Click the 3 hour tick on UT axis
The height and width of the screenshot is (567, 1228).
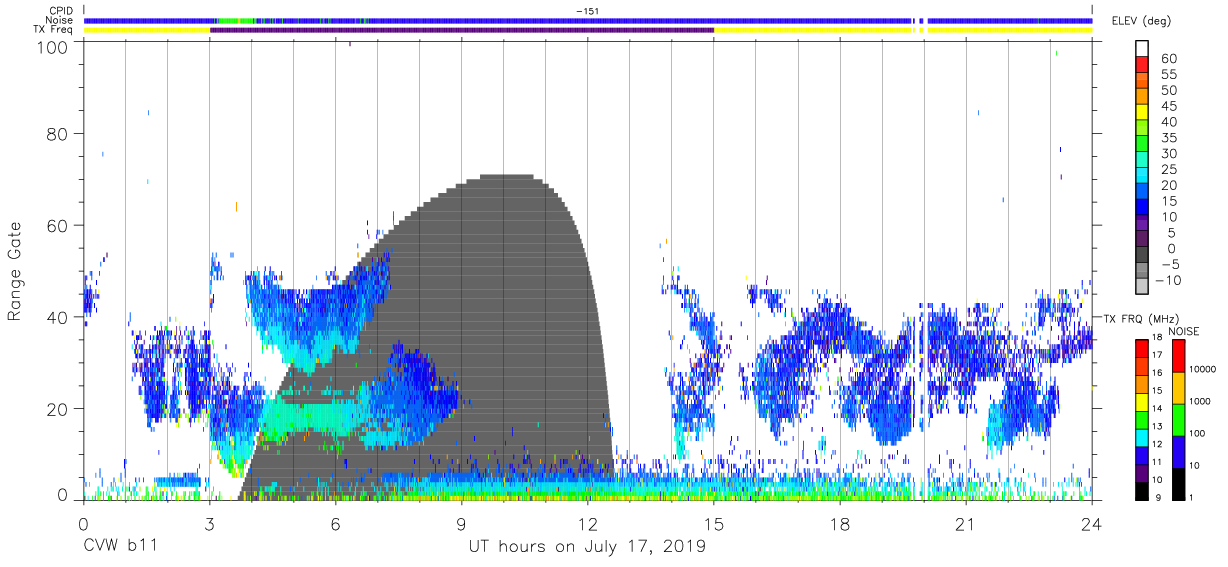tap(209, 524)
